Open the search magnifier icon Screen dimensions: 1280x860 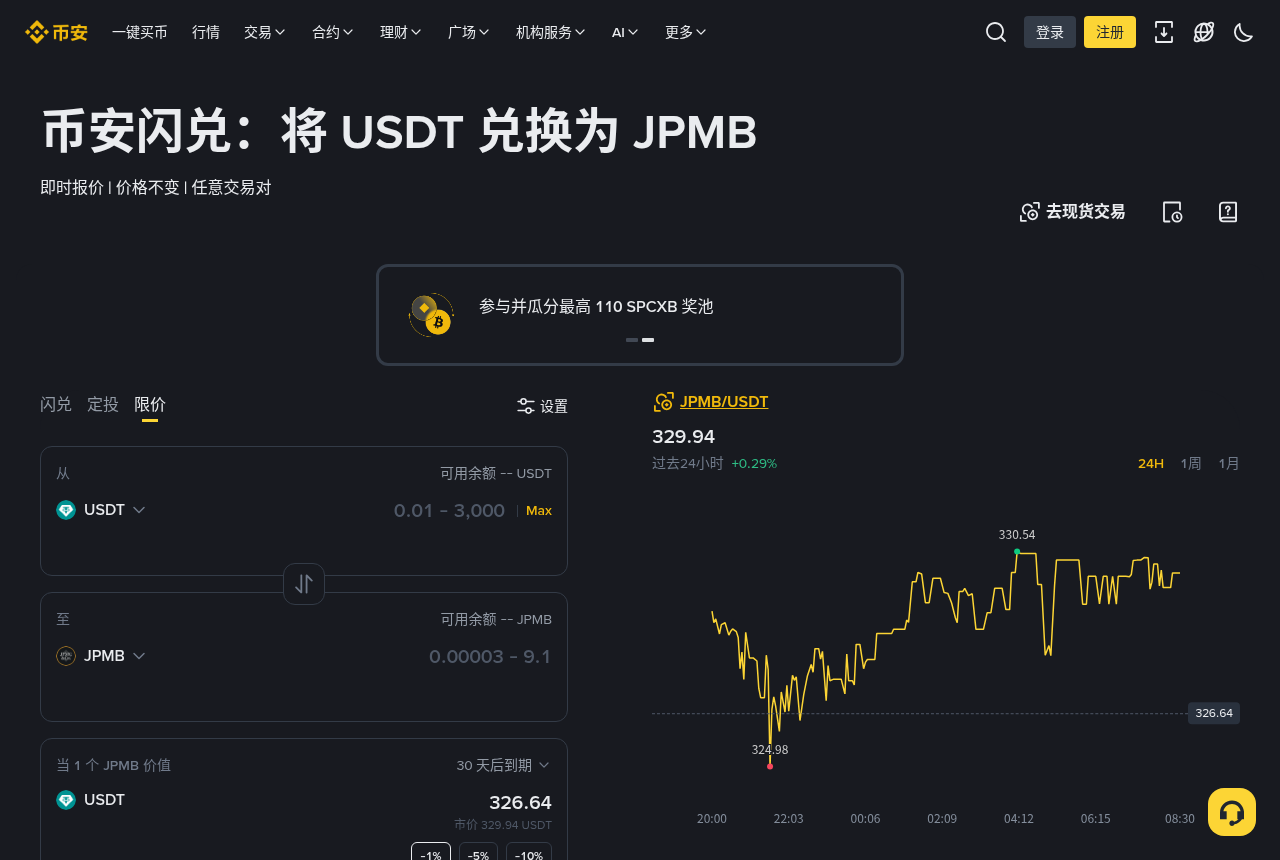pos(996,32)
